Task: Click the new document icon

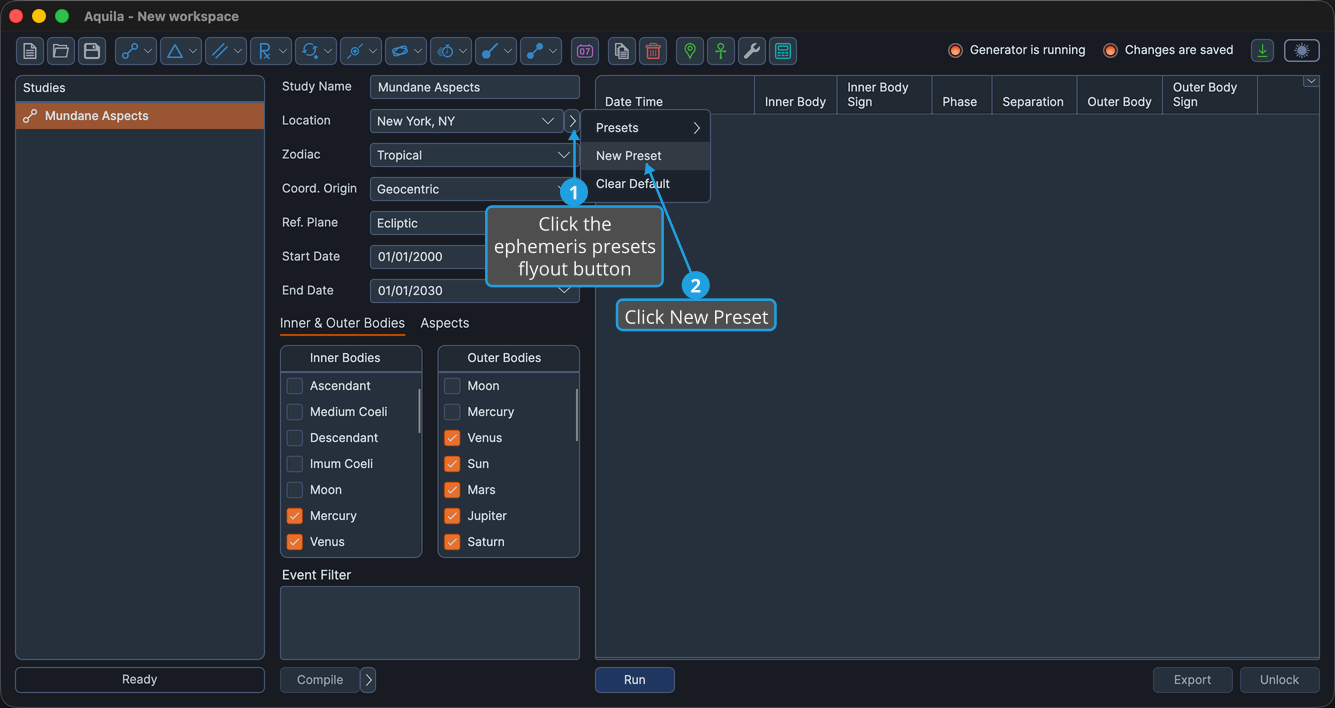Action: (x=30, y=51)
